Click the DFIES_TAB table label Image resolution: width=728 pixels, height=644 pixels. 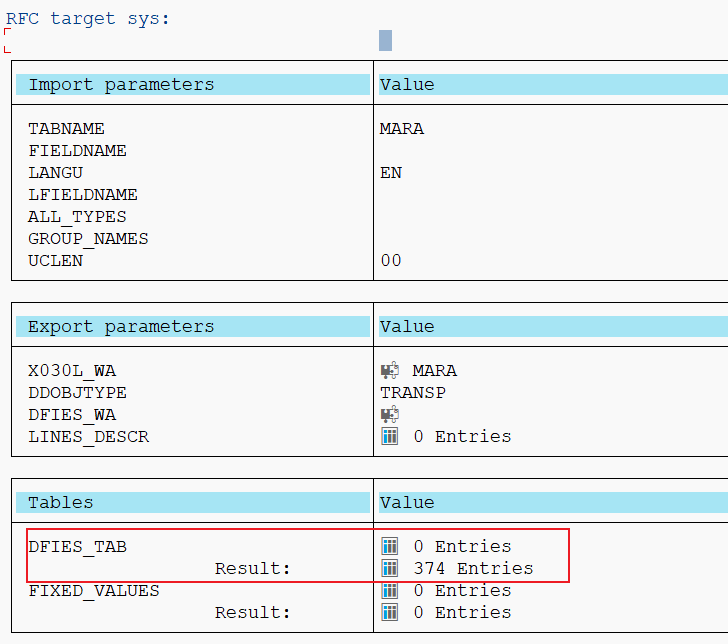[77, 546]
